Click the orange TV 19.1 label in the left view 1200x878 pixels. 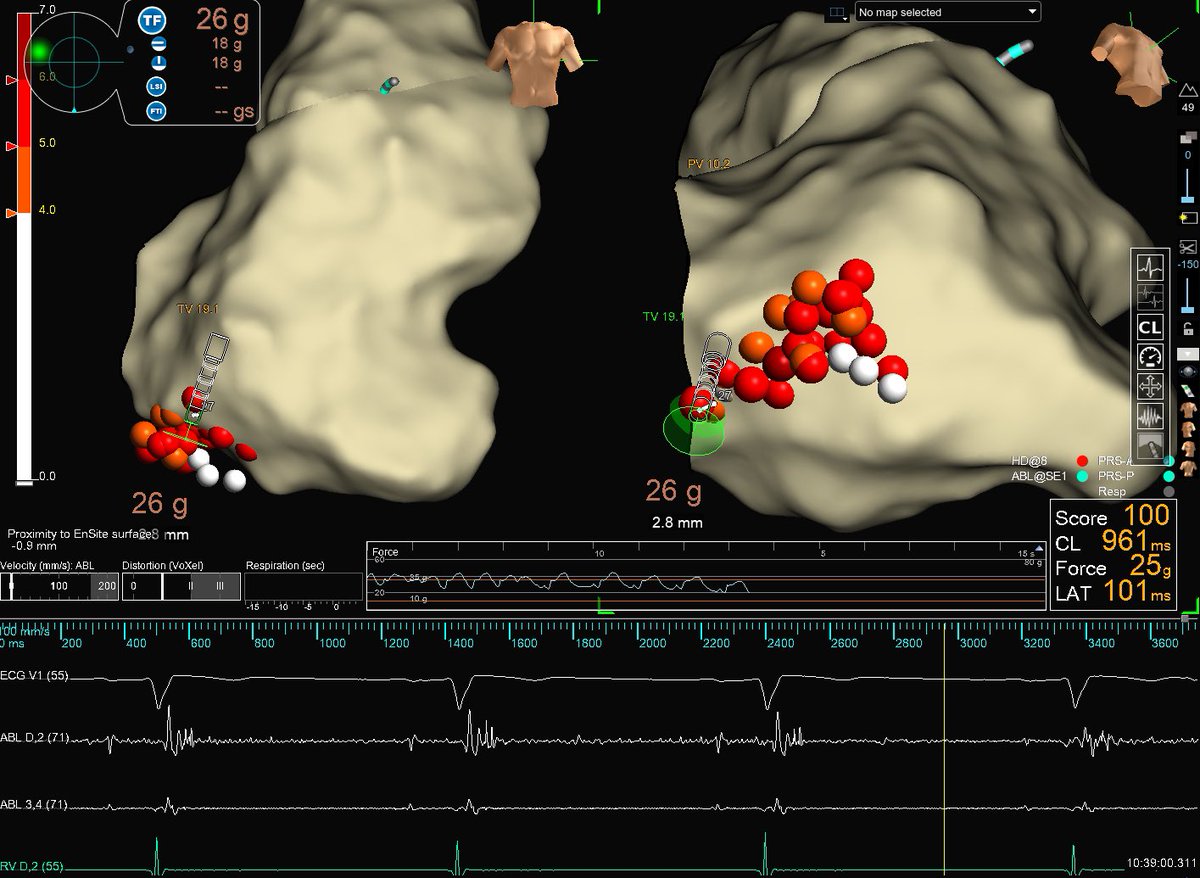[x=197, y=310]
